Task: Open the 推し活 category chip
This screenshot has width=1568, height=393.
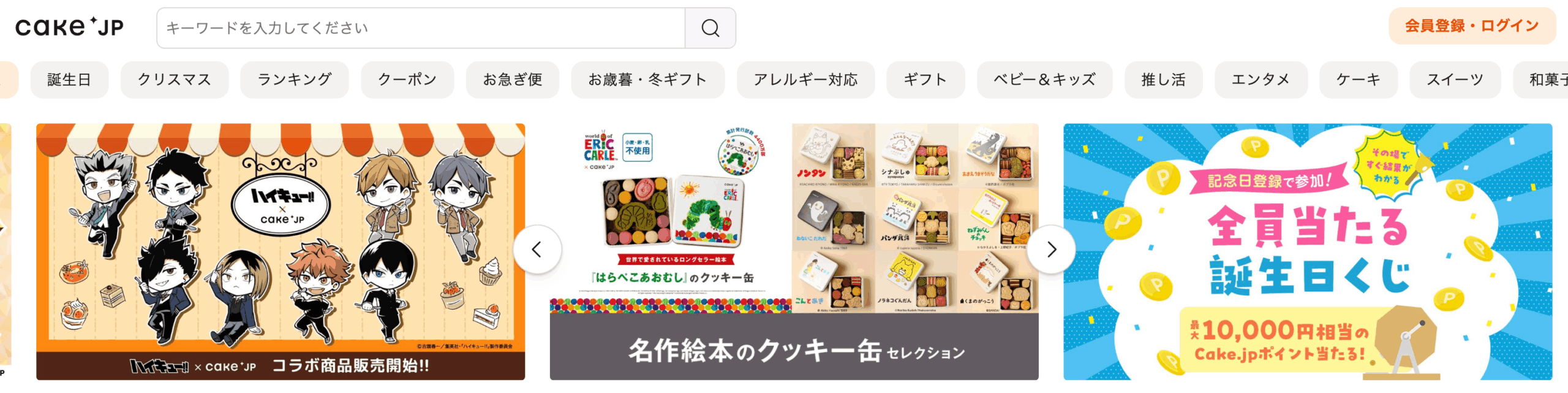Action: tap(1163, 80)
